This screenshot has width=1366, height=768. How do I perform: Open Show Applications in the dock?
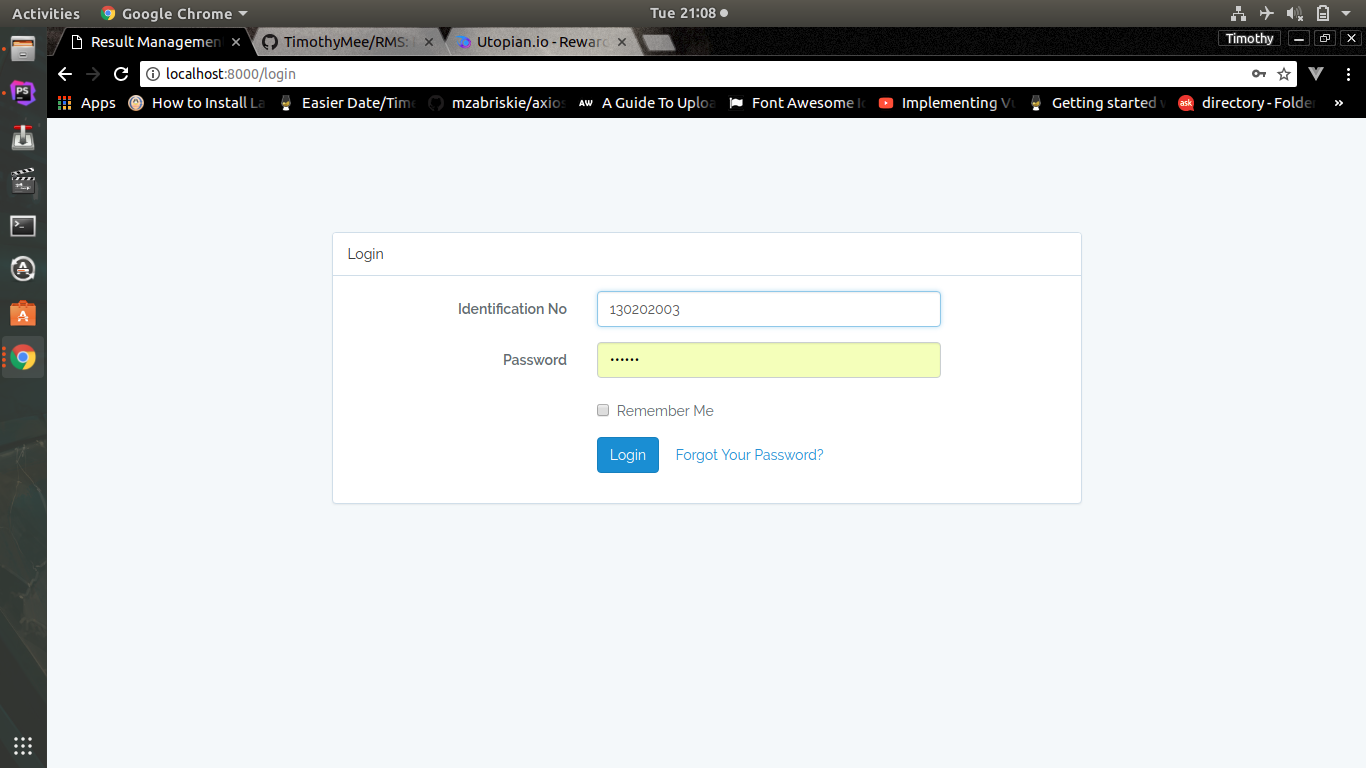[22, 745]
